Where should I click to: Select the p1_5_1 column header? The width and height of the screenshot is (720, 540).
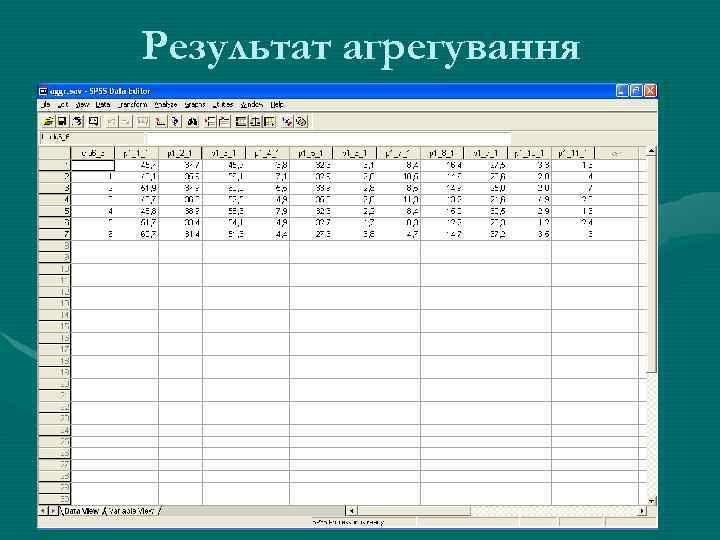(x=311, y=153)
